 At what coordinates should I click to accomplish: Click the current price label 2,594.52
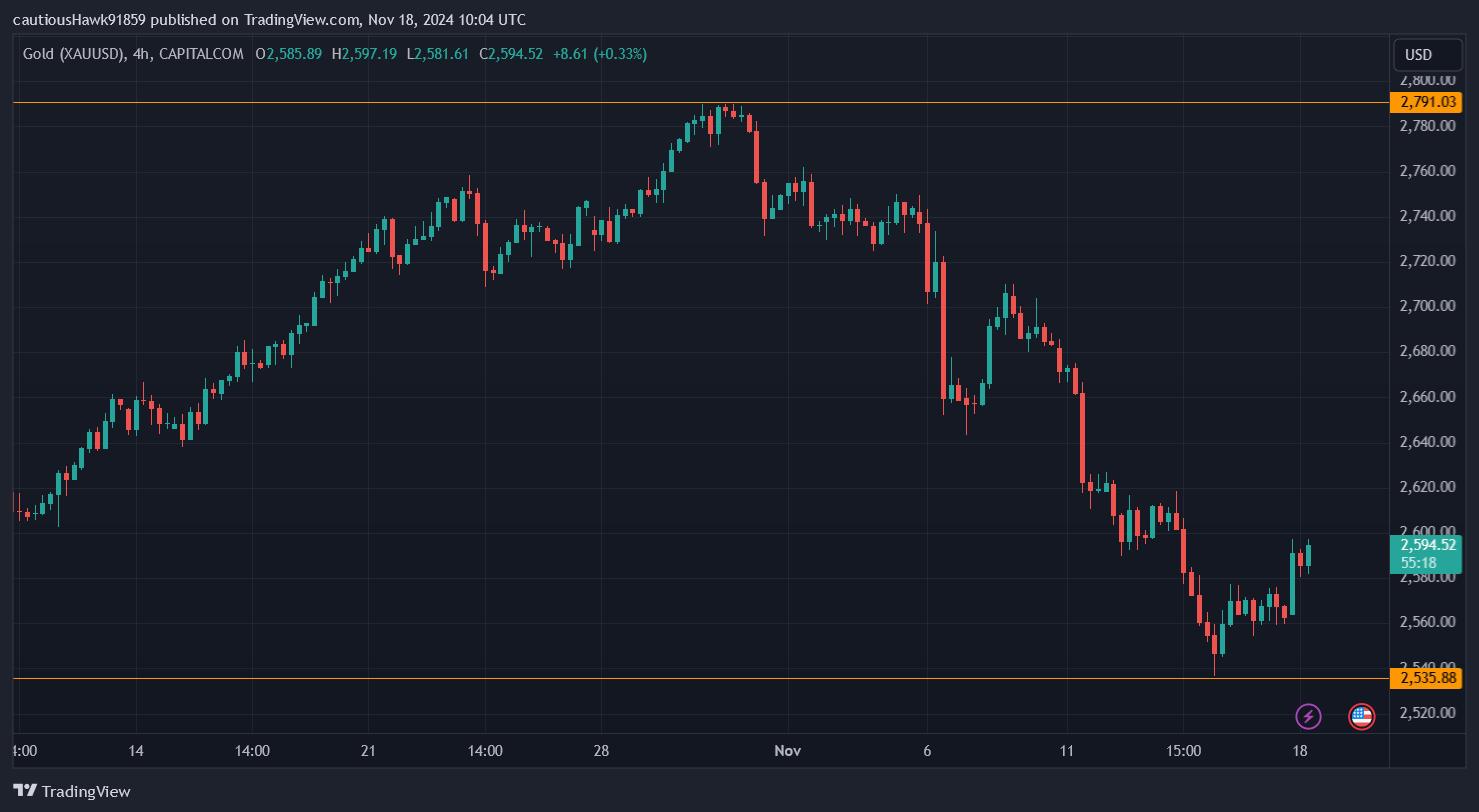[1428, 545]
